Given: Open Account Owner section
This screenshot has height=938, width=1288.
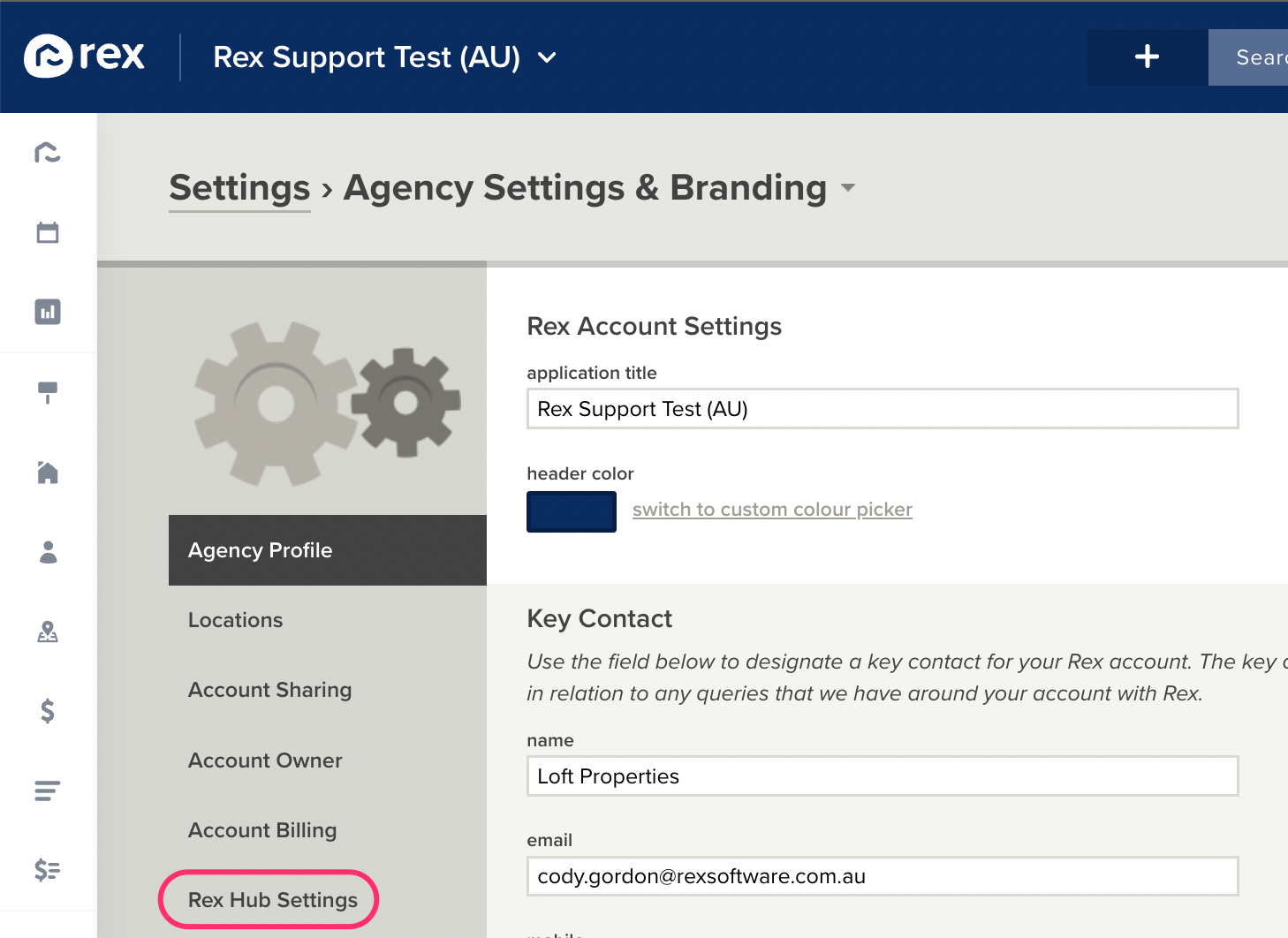Looking at the screenshot, I should [x=265, y=760].
